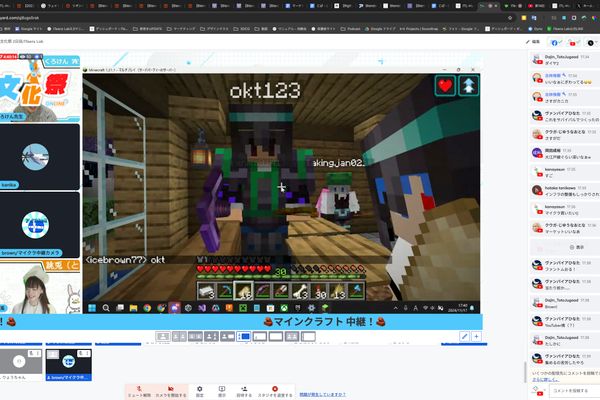The height and width of the screenshot is (400, 600).
Task: Open File Explorer from the shared taskbar
Action: tap(133, 308)
